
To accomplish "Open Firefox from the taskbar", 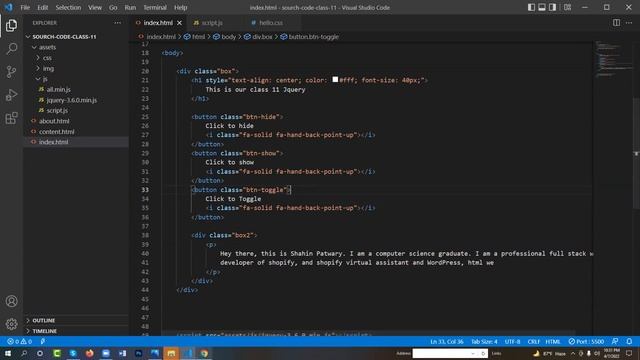I will click(x=89, y=353).
